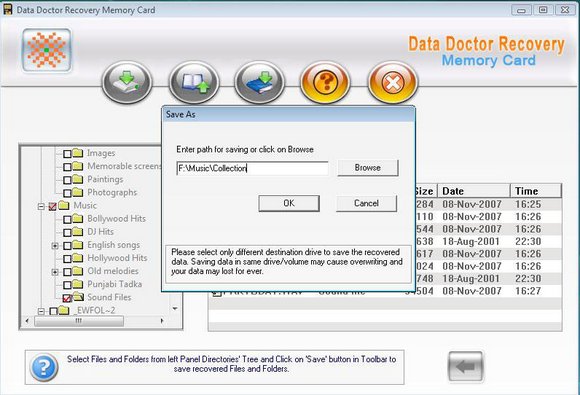Toggle the Music folder checkbox

[53, 206]
